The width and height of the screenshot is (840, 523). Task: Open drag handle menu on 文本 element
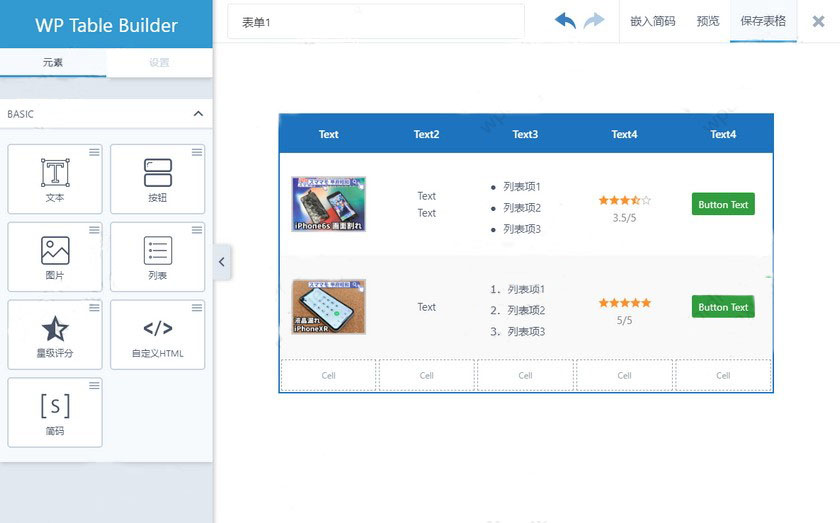pyautogui.click(x=94, y=152)
